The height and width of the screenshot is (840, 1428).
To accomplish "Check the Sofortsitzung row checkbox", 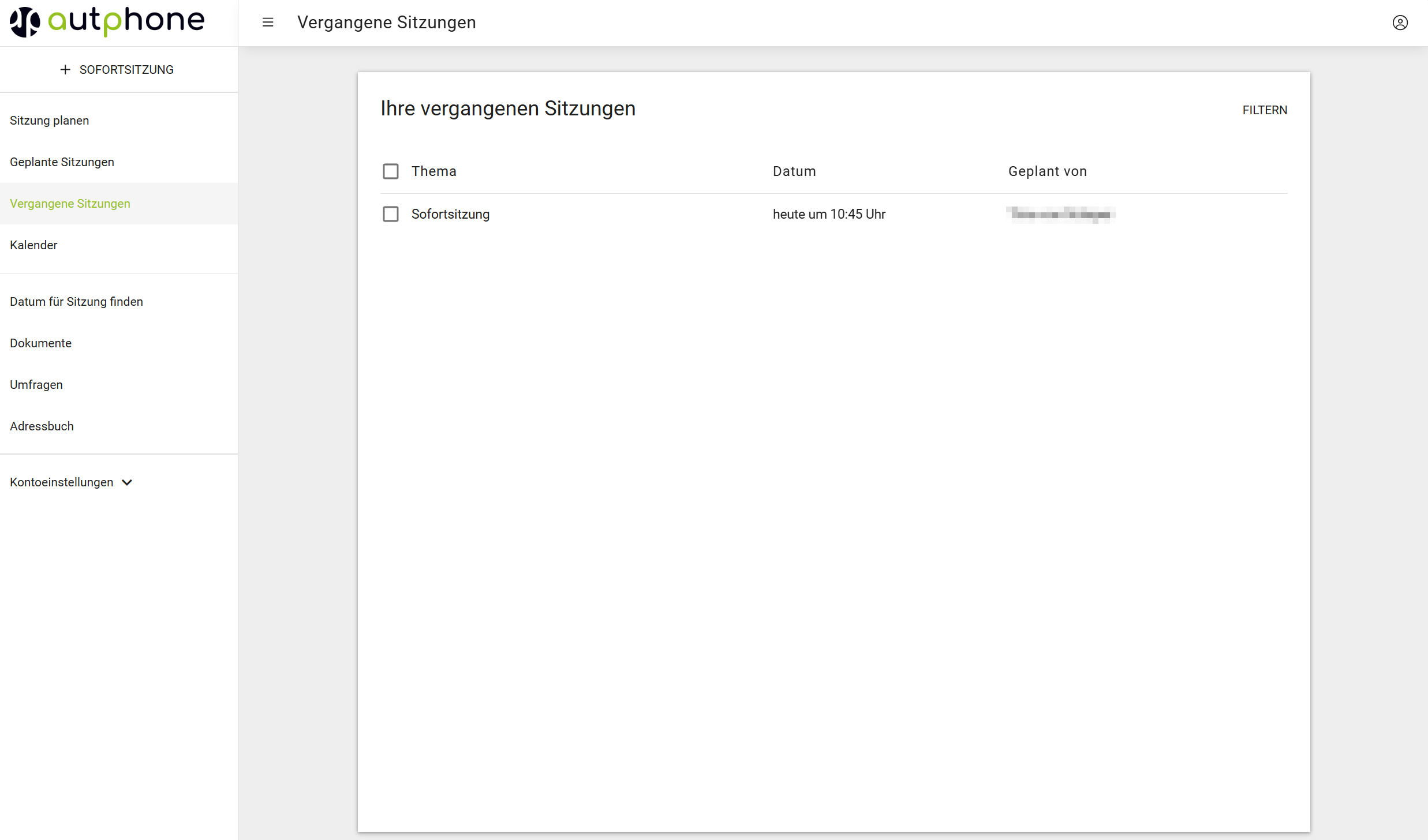I will (391, 214).
